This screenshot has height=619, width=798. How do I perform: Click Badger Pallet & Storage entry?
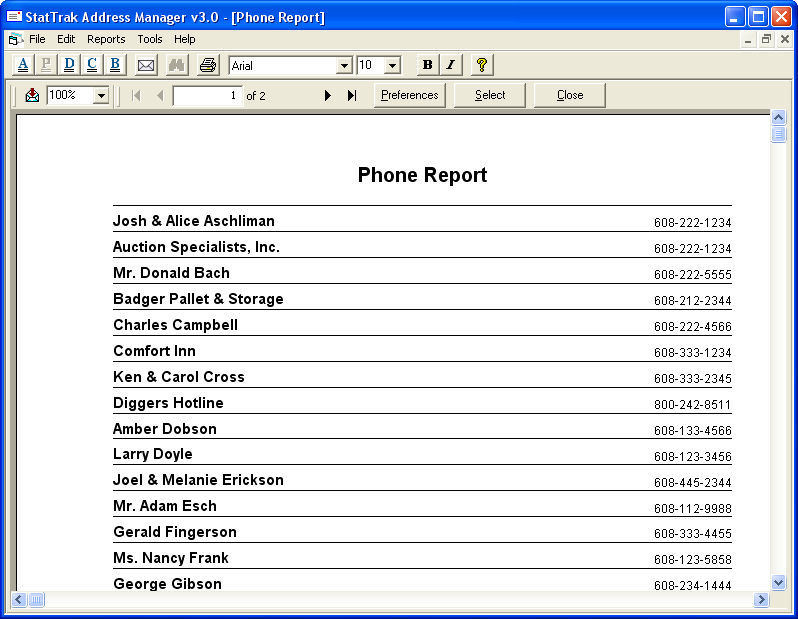click(x=198, y=299)
